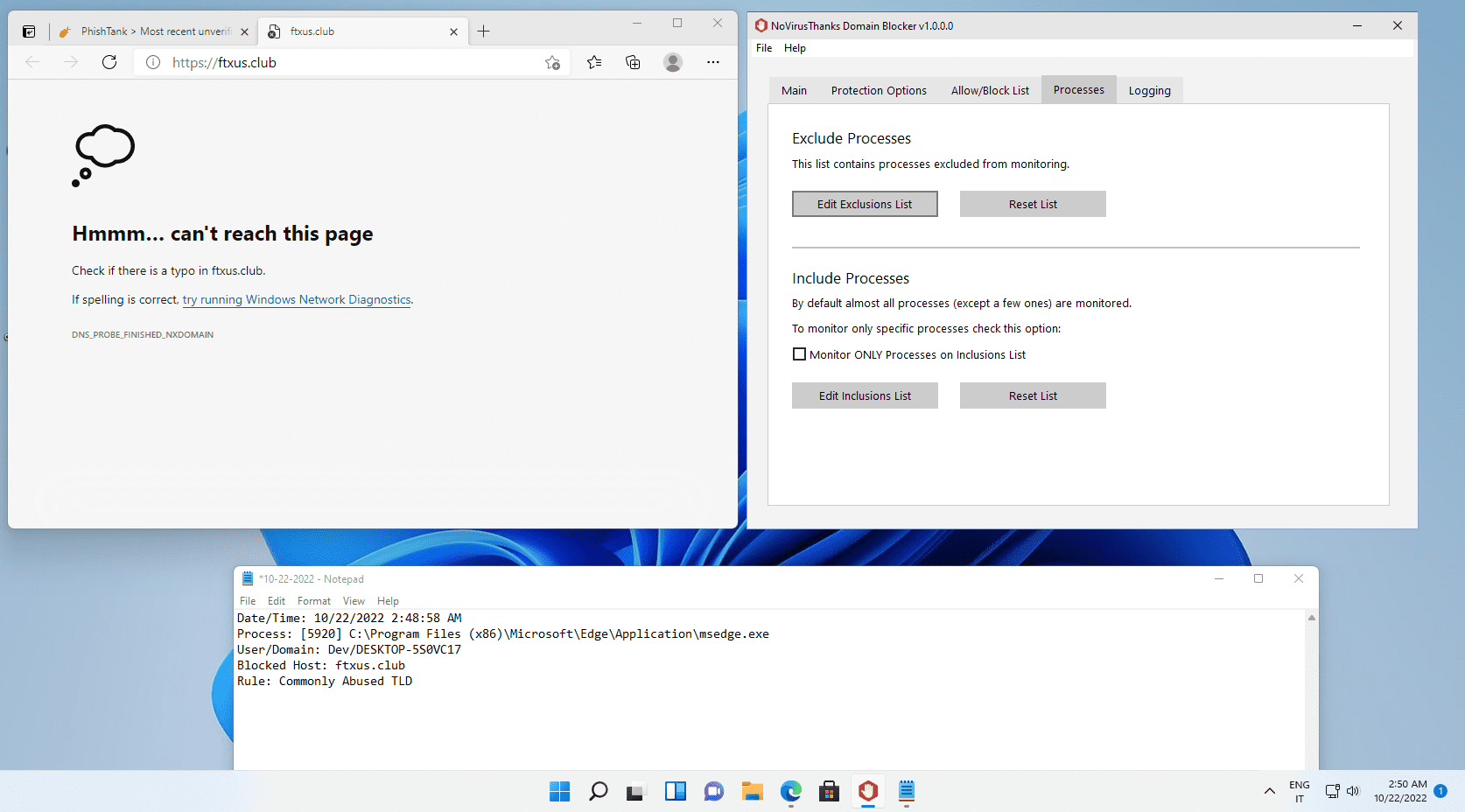Screen dimensions: 1465x812
Task: Click the Edge address bar
Action: coord(350,62)
